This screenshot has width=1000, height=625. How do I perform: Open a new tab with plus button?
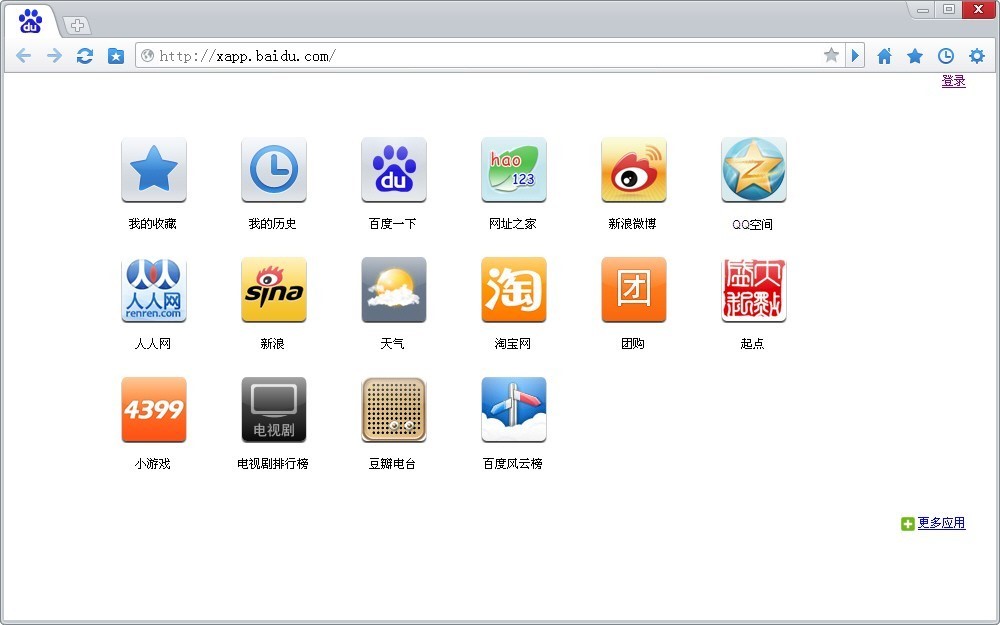coord(77,26)
